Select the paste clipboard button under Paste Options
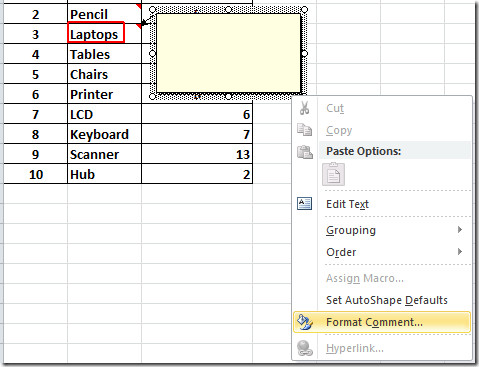This screenshot has width=479, height=367. (333, 174)
